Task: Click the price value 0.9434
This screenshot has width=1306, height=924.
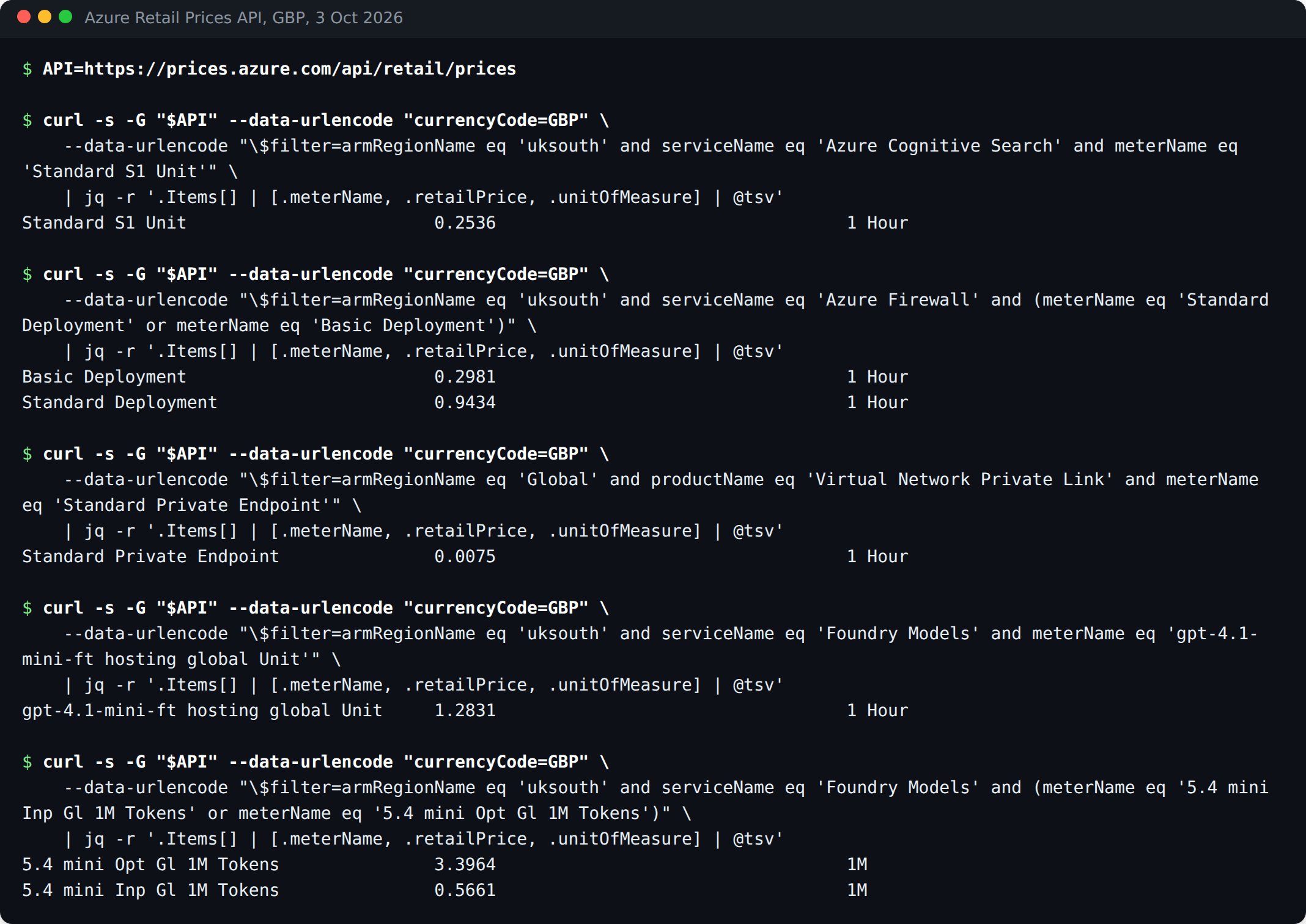Action: [465, 403]
